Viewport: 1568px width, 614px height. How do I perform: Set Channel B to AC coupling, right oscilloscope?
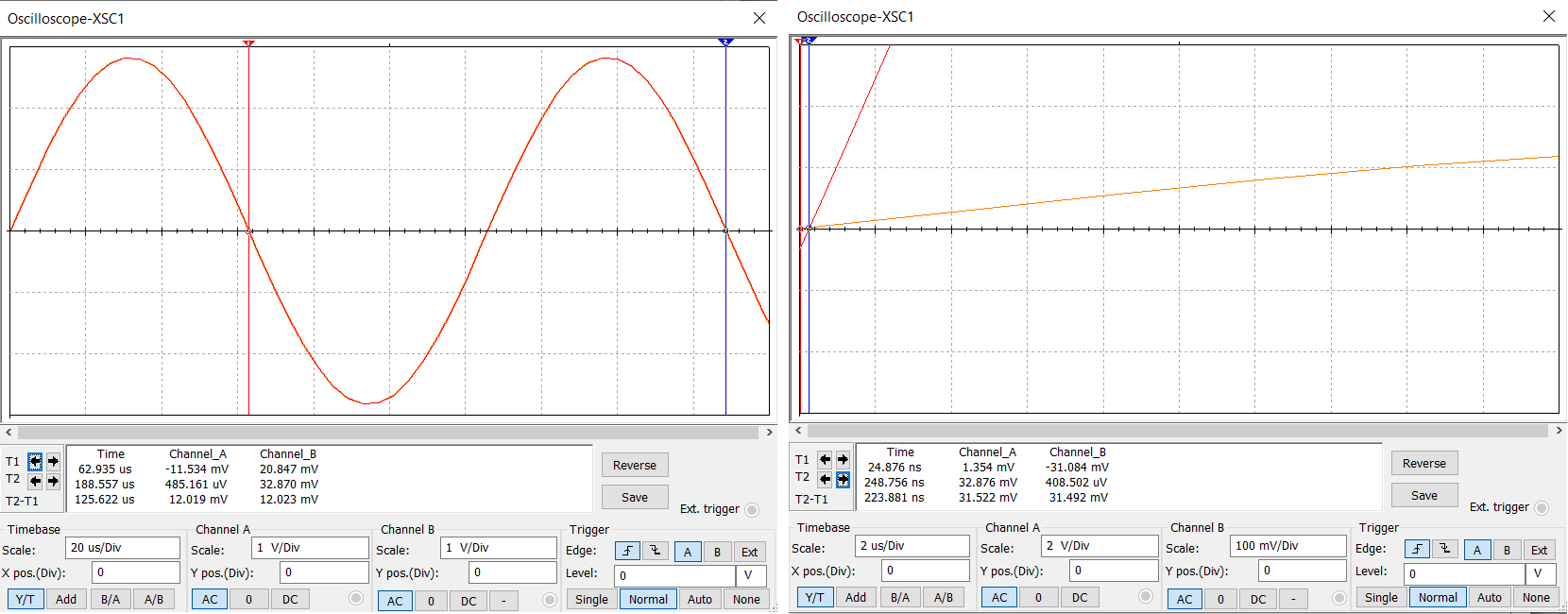[1185, 599]
